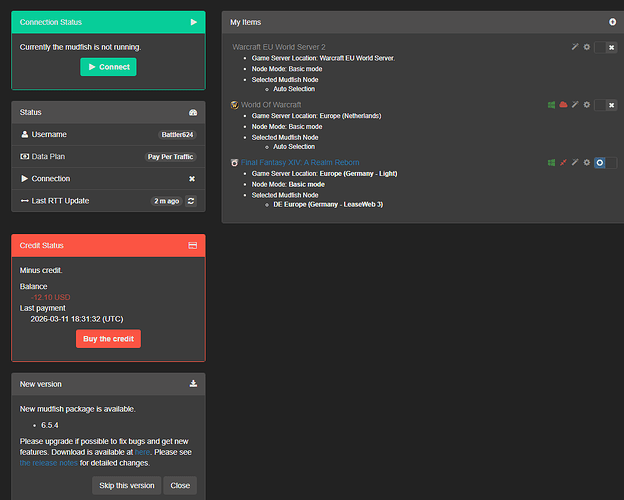Toggle off the Final Fantasy XIV switch
Image resolution: width=624 pixels, height=500 pixels.
pos(605,163)
